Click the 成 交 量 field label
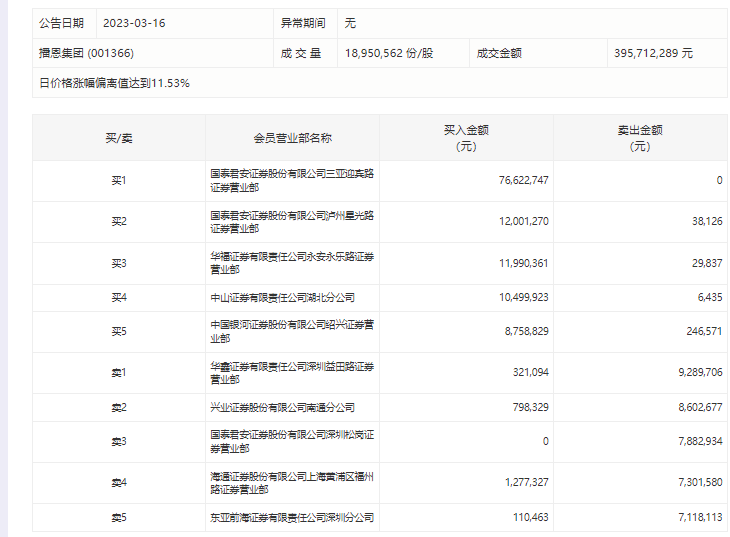 [301, 53]
